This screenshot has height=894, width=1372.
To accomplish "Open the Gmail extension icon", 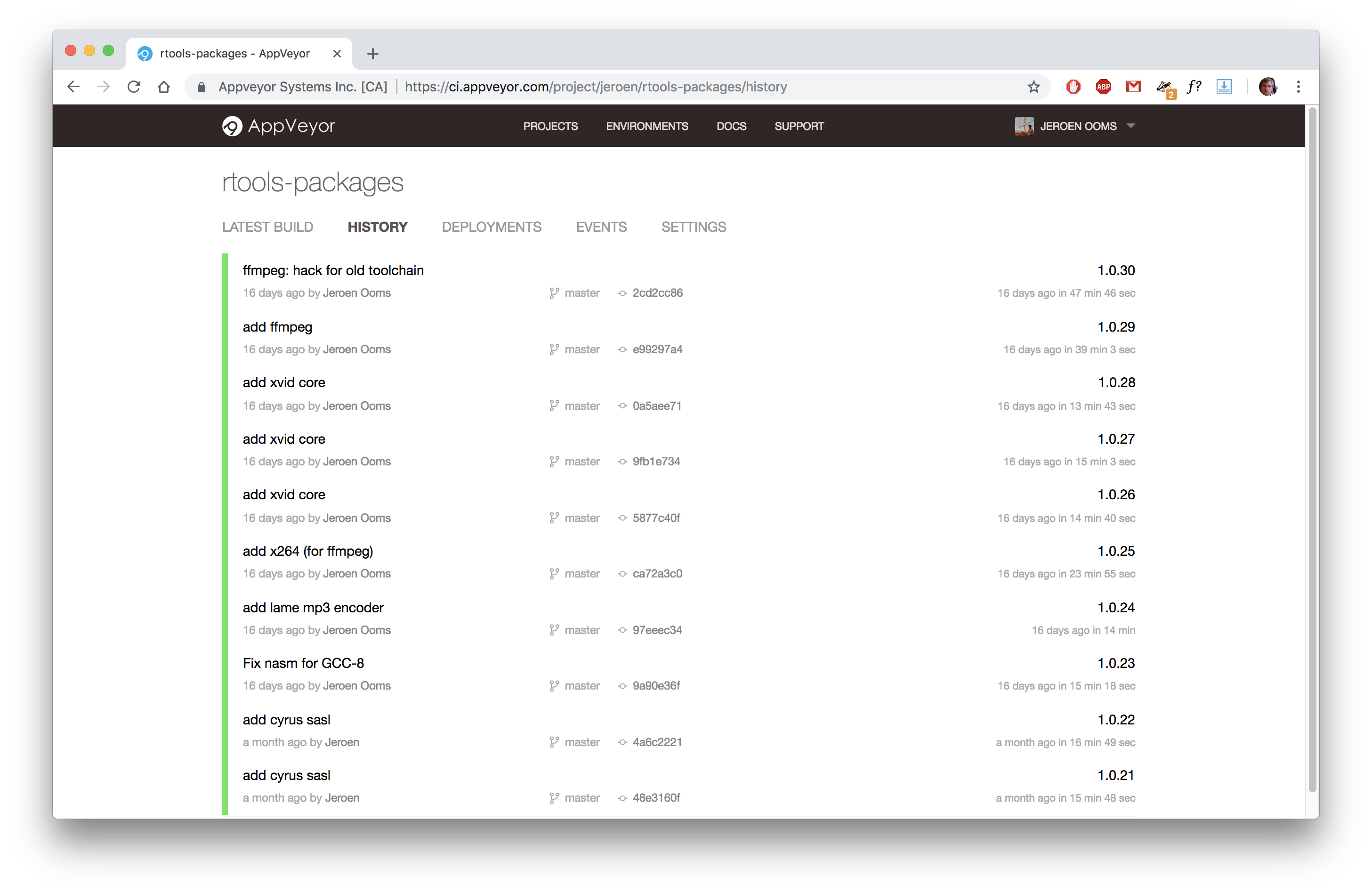I will click(x=1133, y=87).
